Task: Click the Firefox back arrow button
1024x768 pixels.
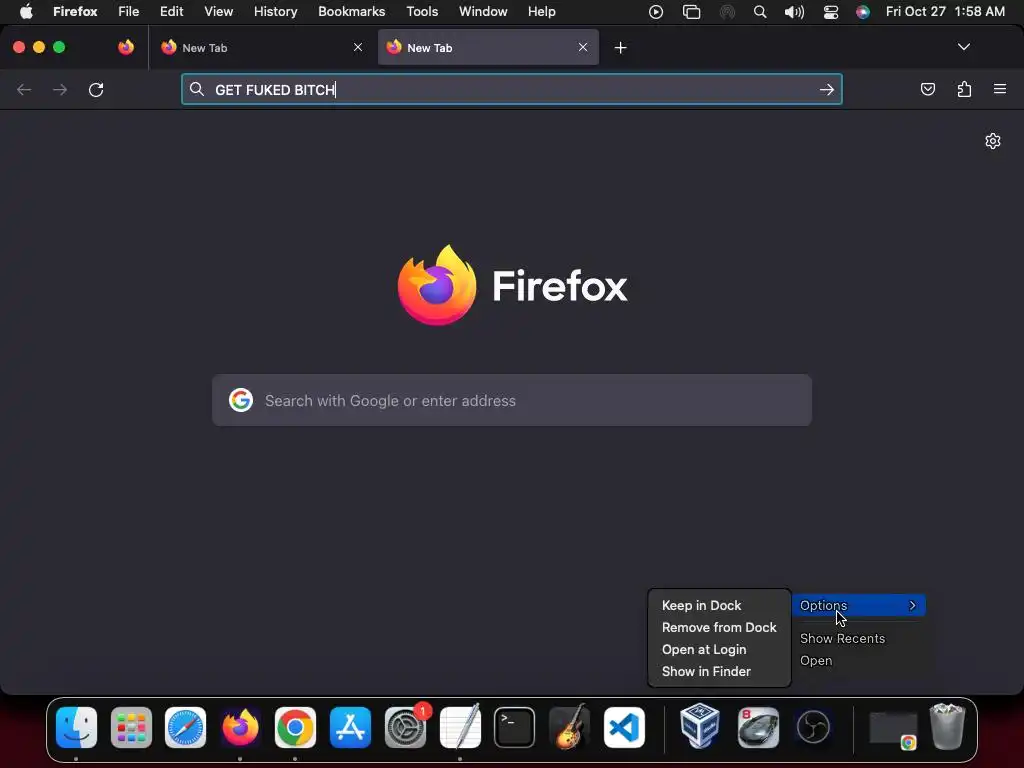Action: click(24, 89)
